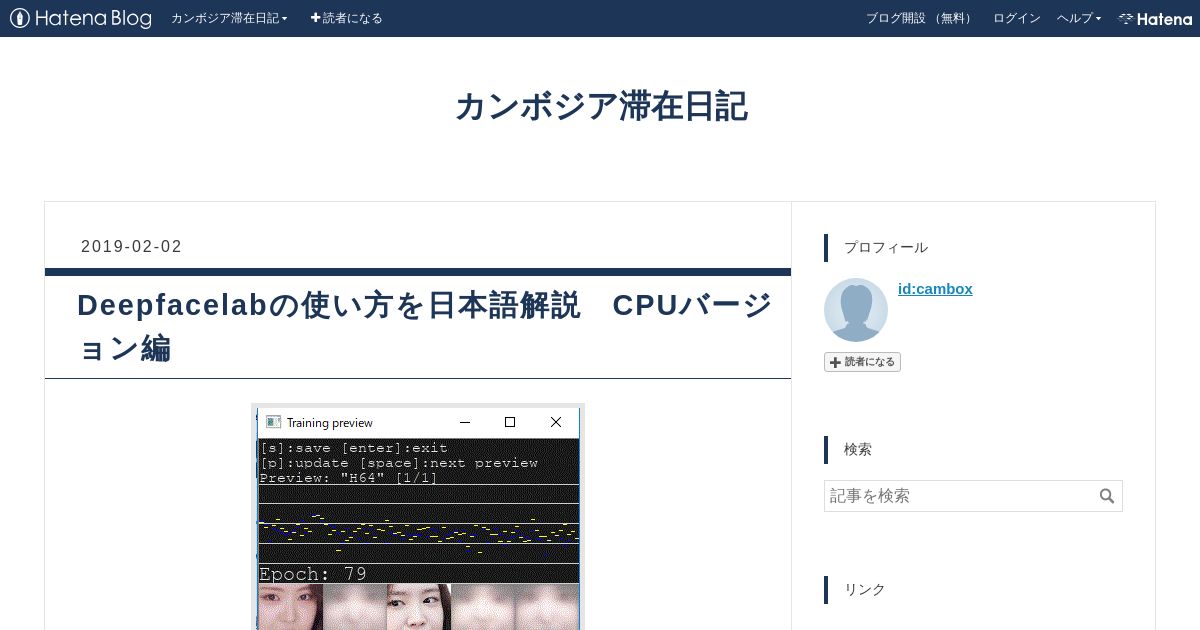Expand the ヘルプ dropdown menu
1200x630 pixels.
(x=1079, y=18)
